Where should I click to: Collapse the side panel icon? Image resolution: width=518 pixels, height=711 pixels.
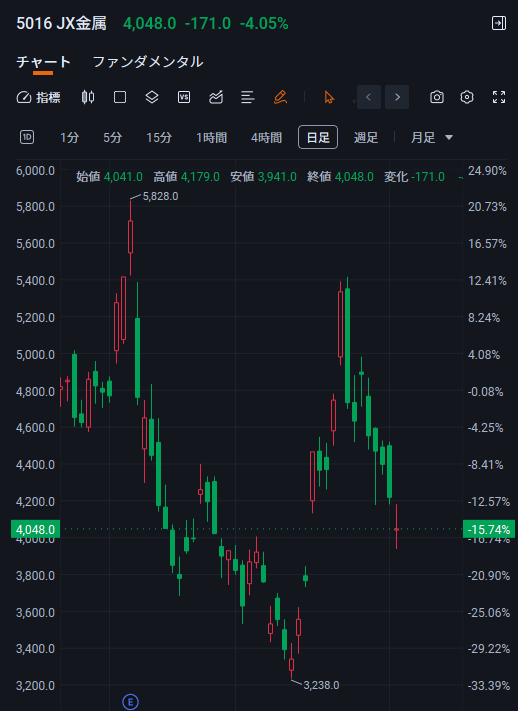498,23
